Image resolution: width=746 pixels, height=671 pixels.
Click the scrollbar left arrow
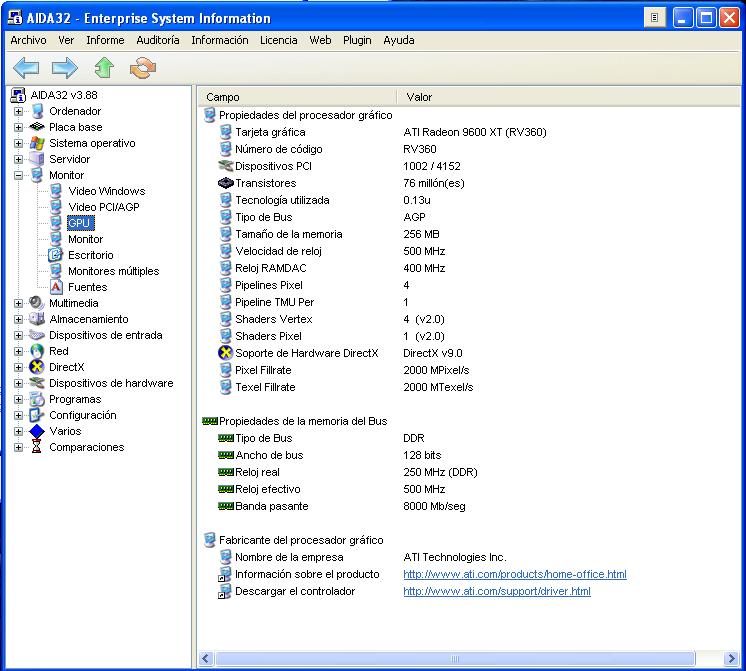206,659
